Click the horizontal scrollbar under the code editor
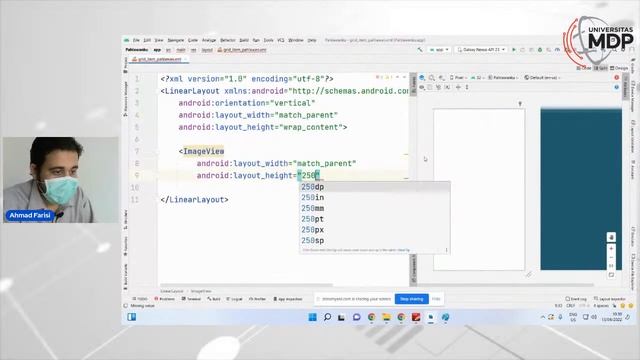The image size is (640, 360). coord(247,285)
